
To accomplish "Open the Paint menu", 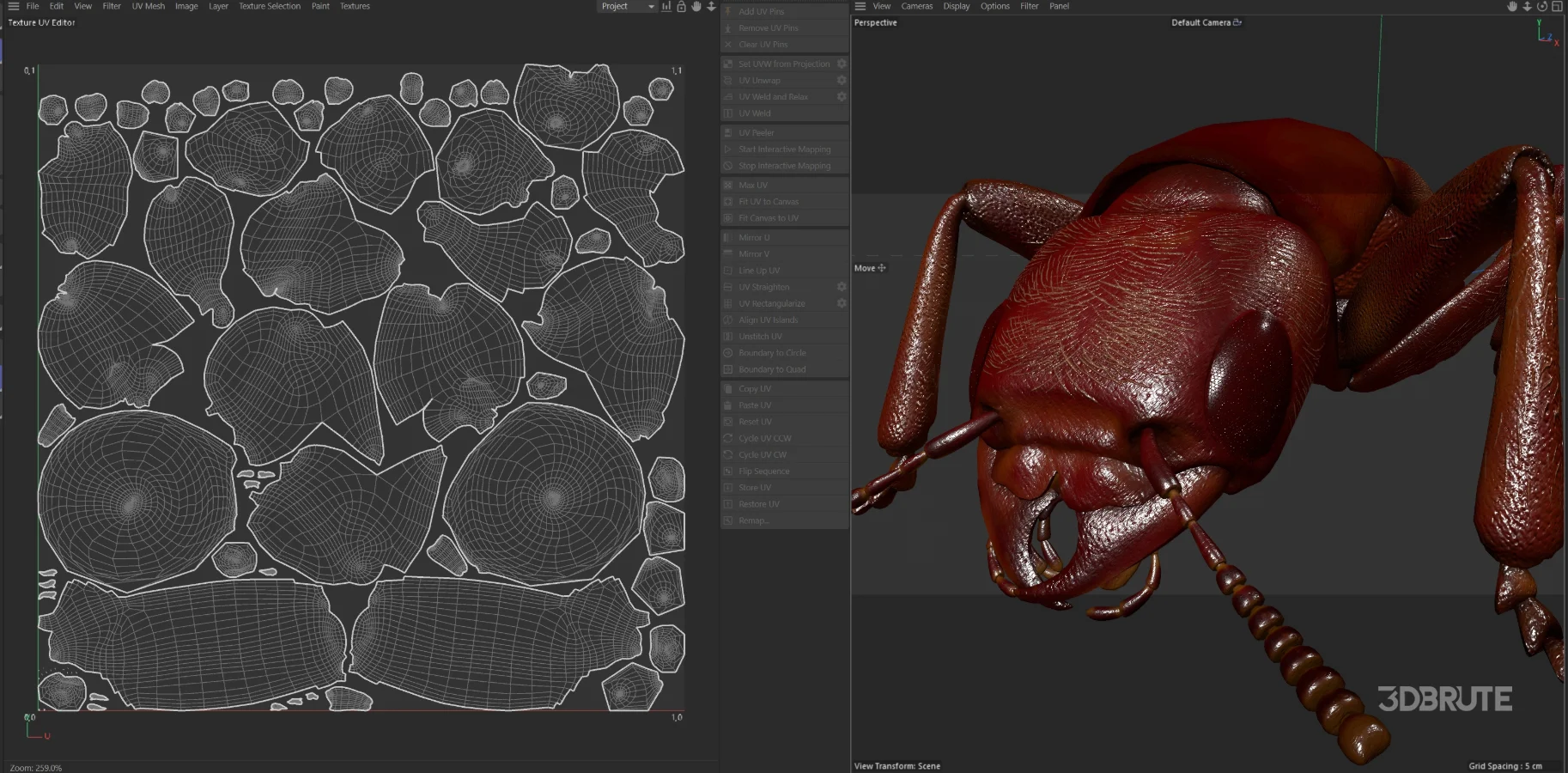I will [320, 6].
